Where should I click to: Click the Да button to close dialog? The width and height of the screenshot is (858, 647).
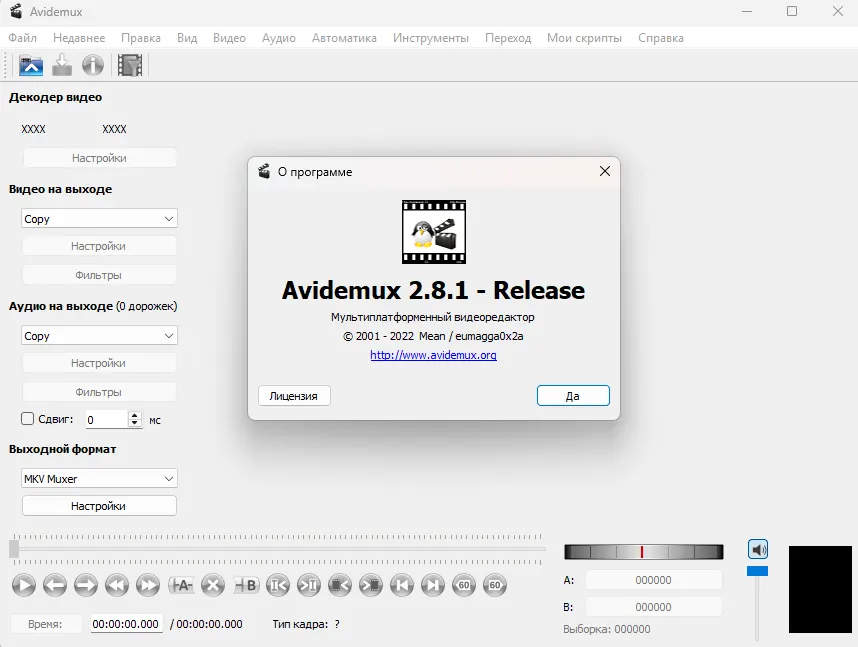(572, 396)
